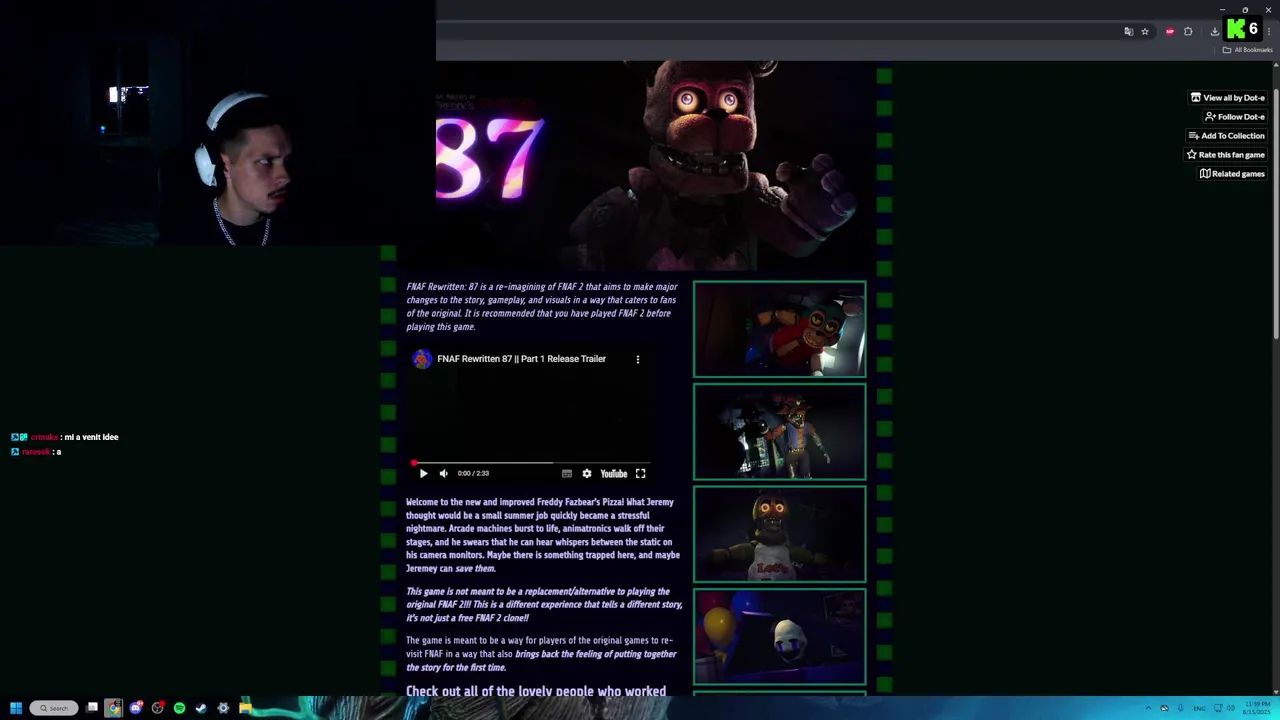
Task: Open the network tray icon
Action: coord(1217,708)
